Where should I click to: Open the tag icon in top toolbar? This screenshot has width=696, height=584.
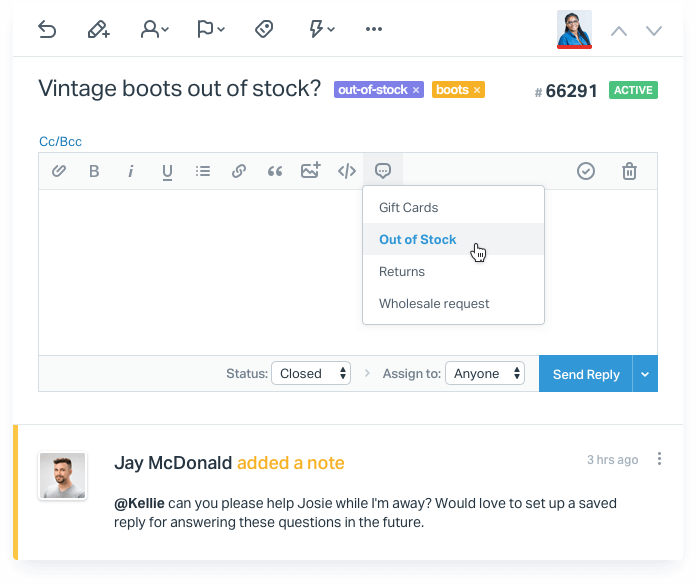point(264,30)
